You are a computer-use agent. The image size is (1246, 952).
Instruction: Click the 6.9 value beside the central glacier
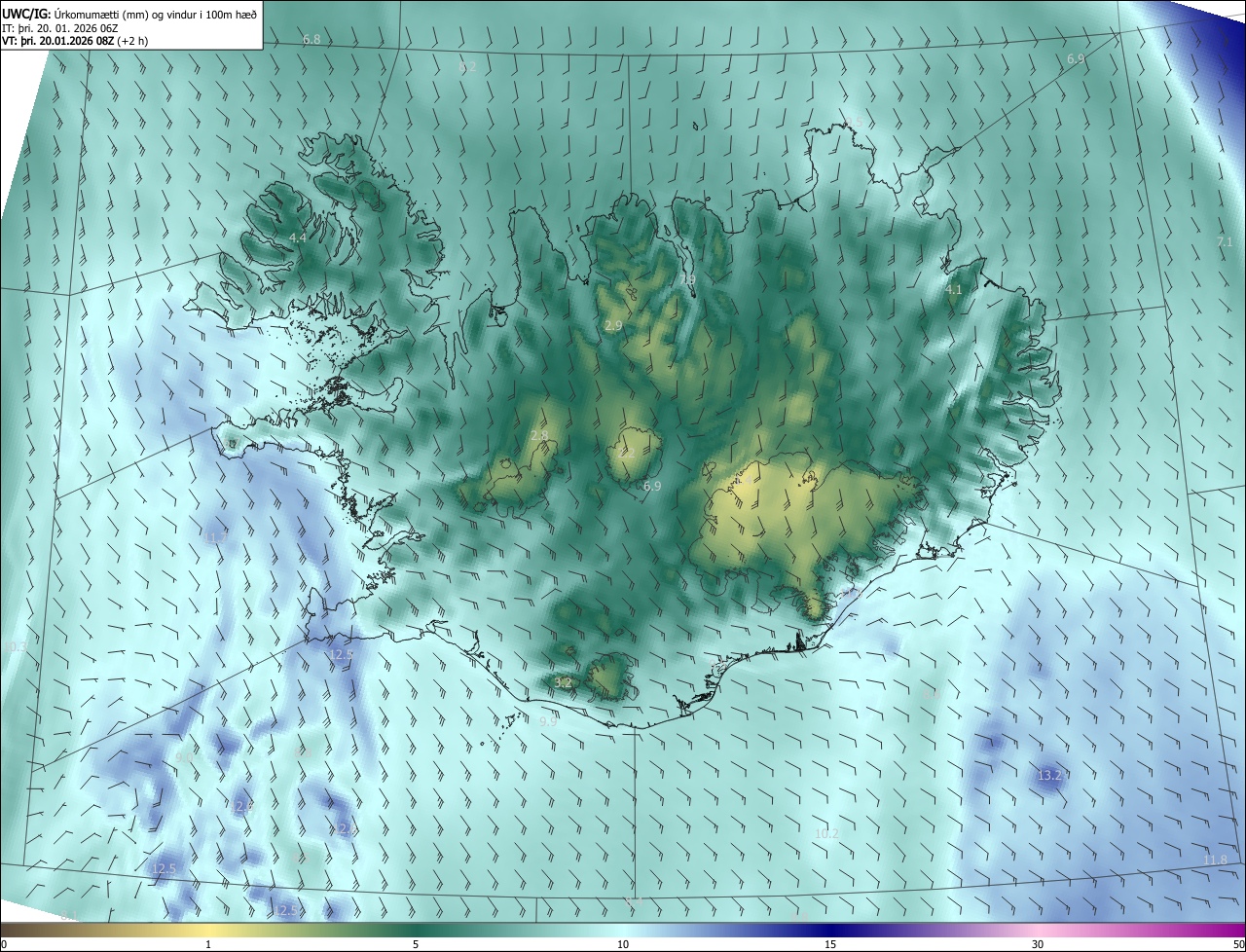coord(652,486)
